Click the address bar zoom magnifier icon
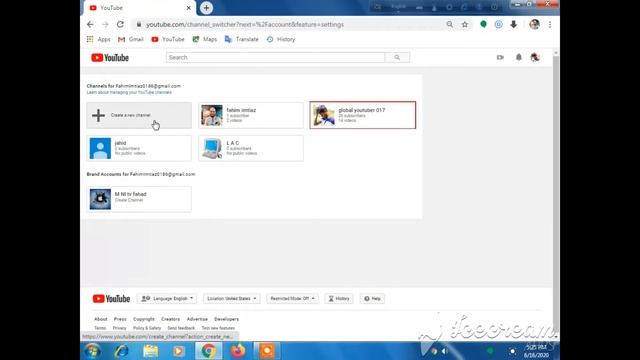The height and width of the screenshot is (360, 640). [449, 24]
